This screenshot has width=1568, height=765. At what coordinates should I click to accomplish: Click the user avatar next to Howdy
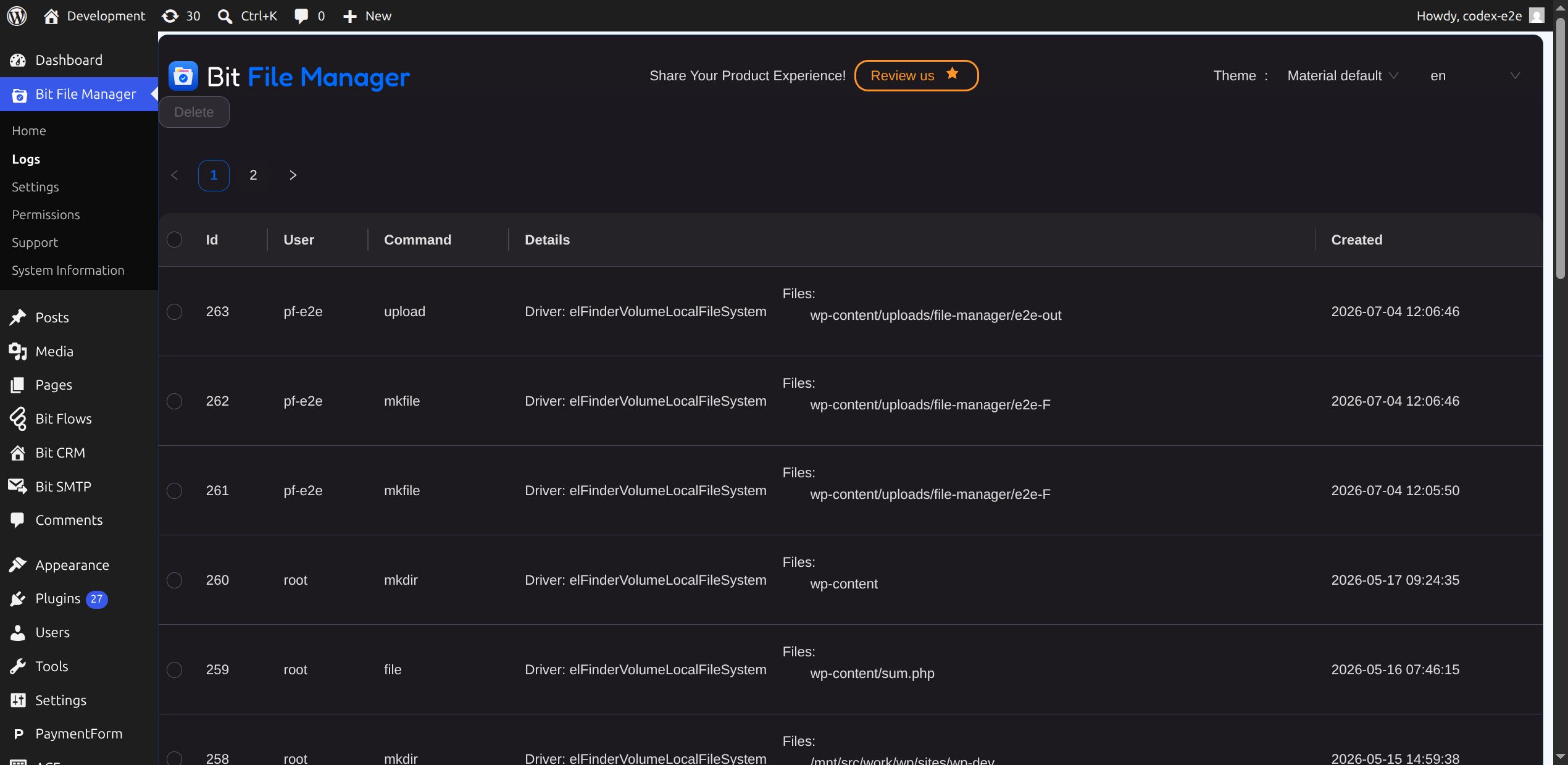(x=1537, y=15)
